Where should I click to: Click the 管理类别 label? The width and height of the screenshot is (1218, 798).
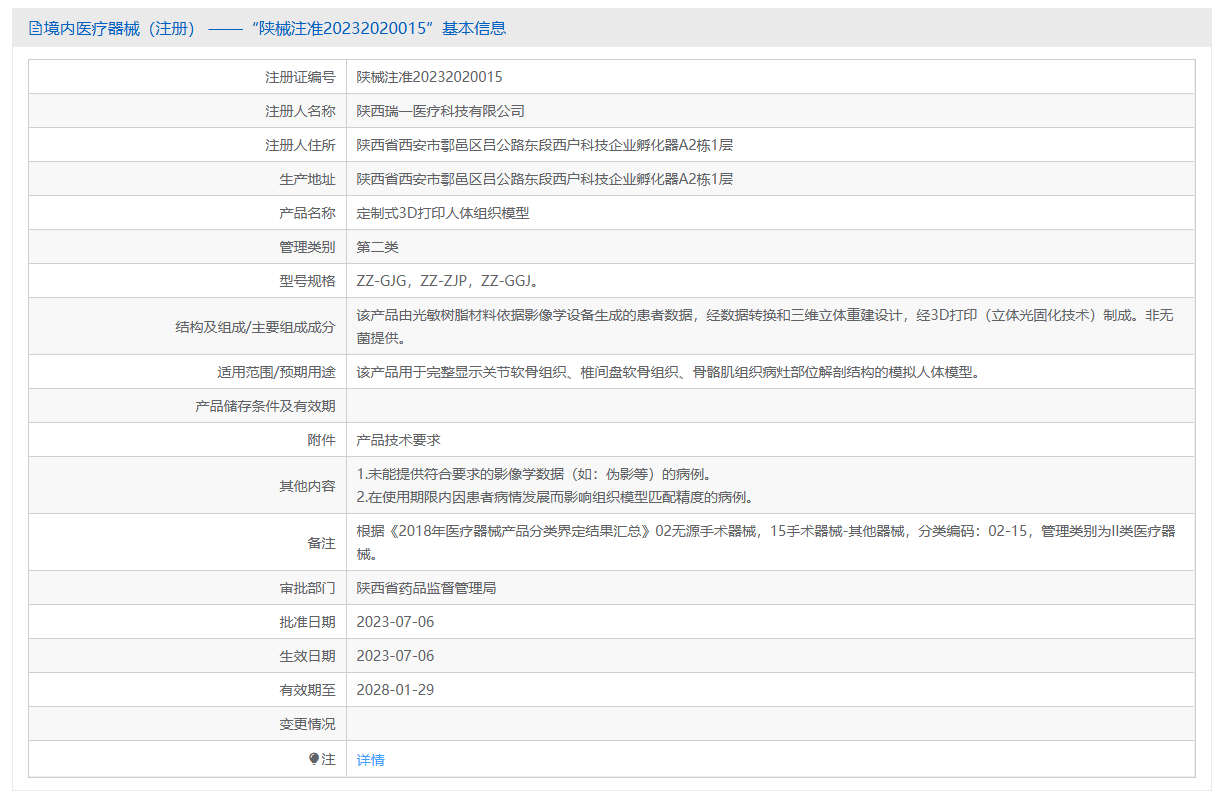(x=307, y=247)
